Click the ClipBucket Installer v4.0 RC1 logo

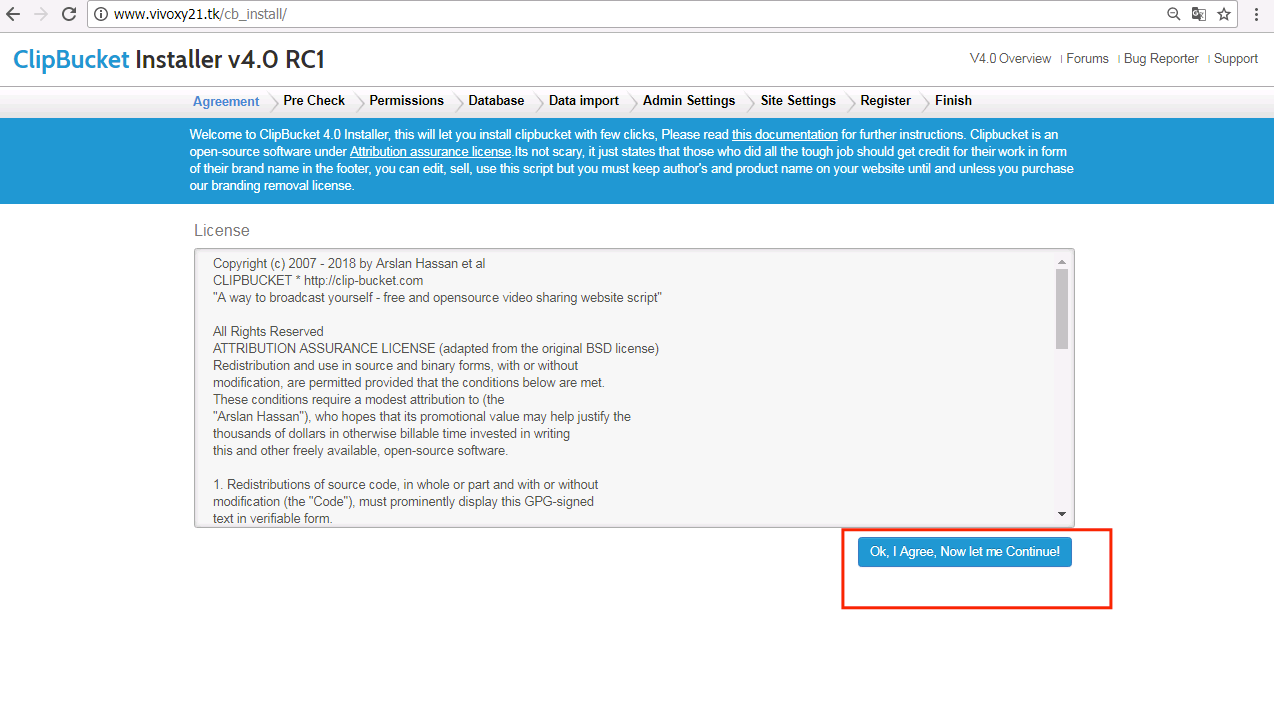tap(169, 59)
